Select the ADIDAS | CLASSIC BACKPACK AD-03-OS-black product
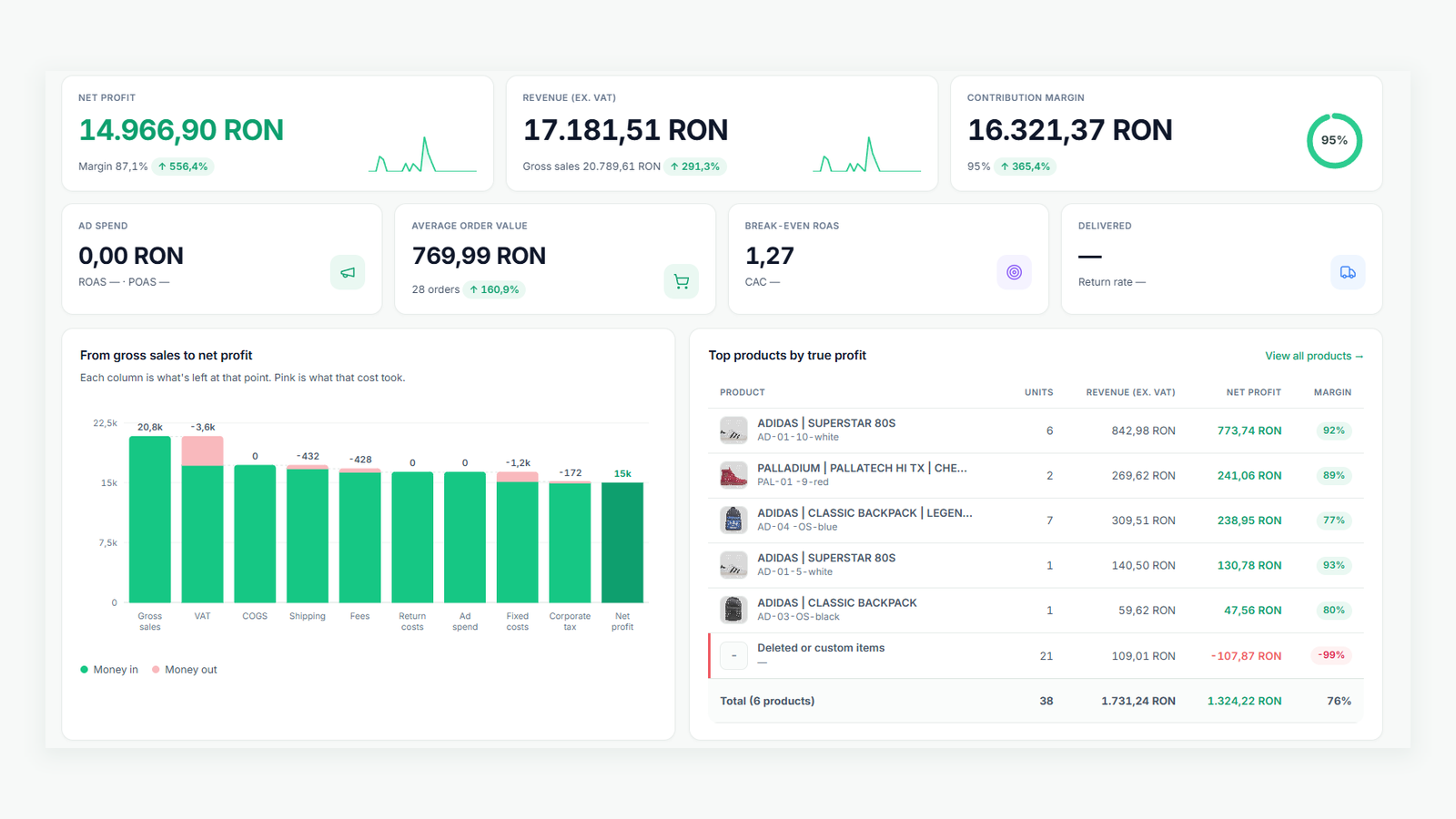Viewport: 1456px width, 819px height. [1036, 610]
